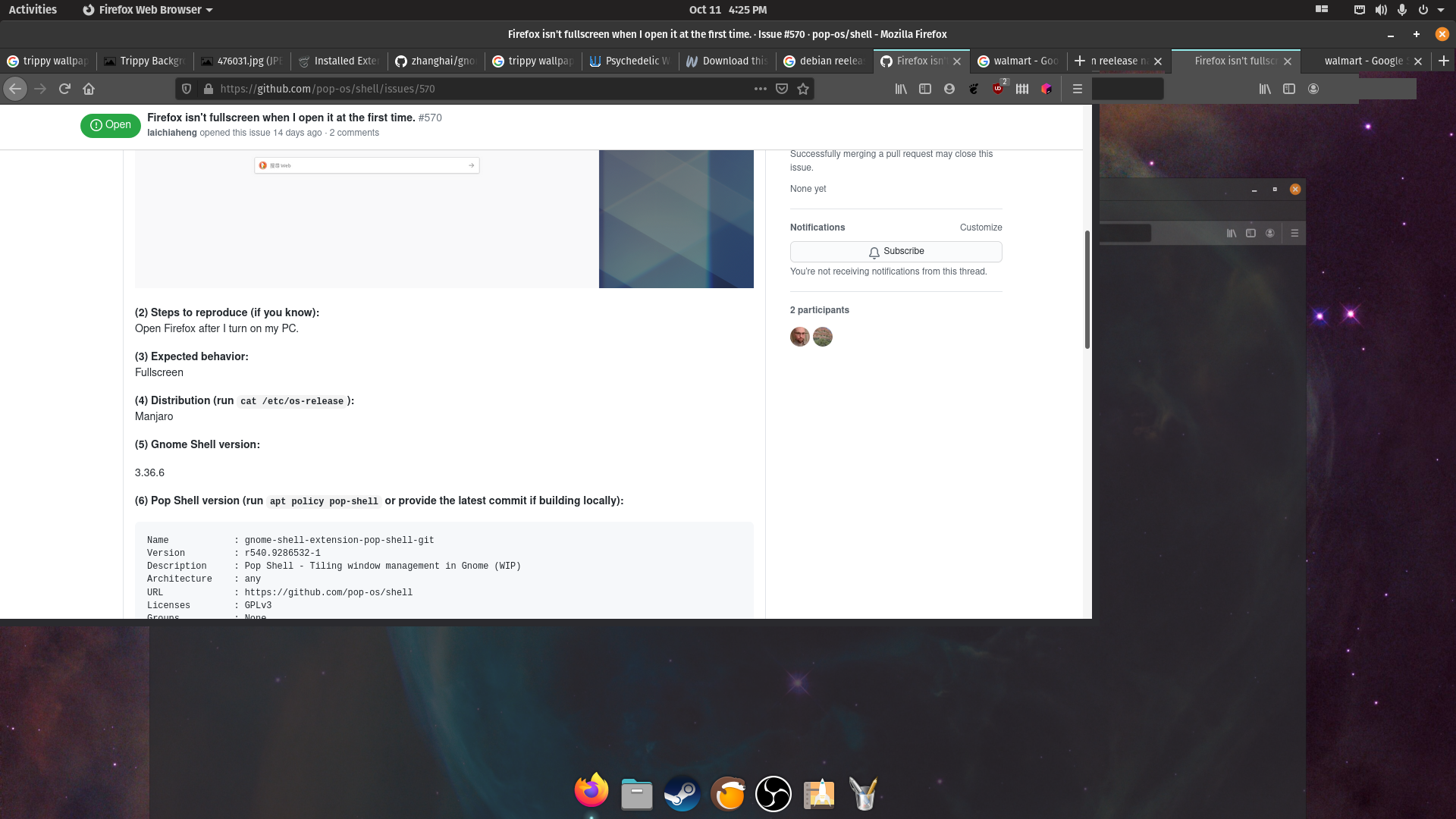The image size is (1456, 819).
Task: Open the Firefox Web Browser app menu dropdown
Action: coord(148,10)
